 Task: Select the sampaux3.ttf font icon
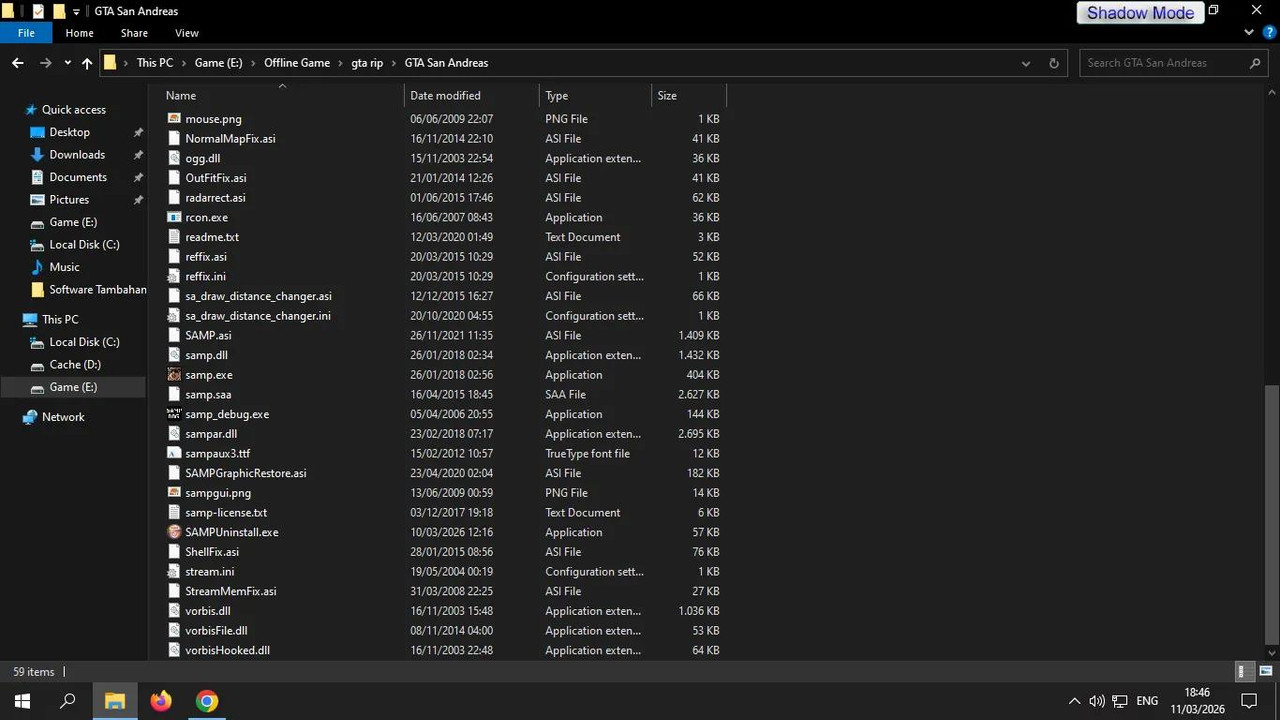click(x=174, y=453)
